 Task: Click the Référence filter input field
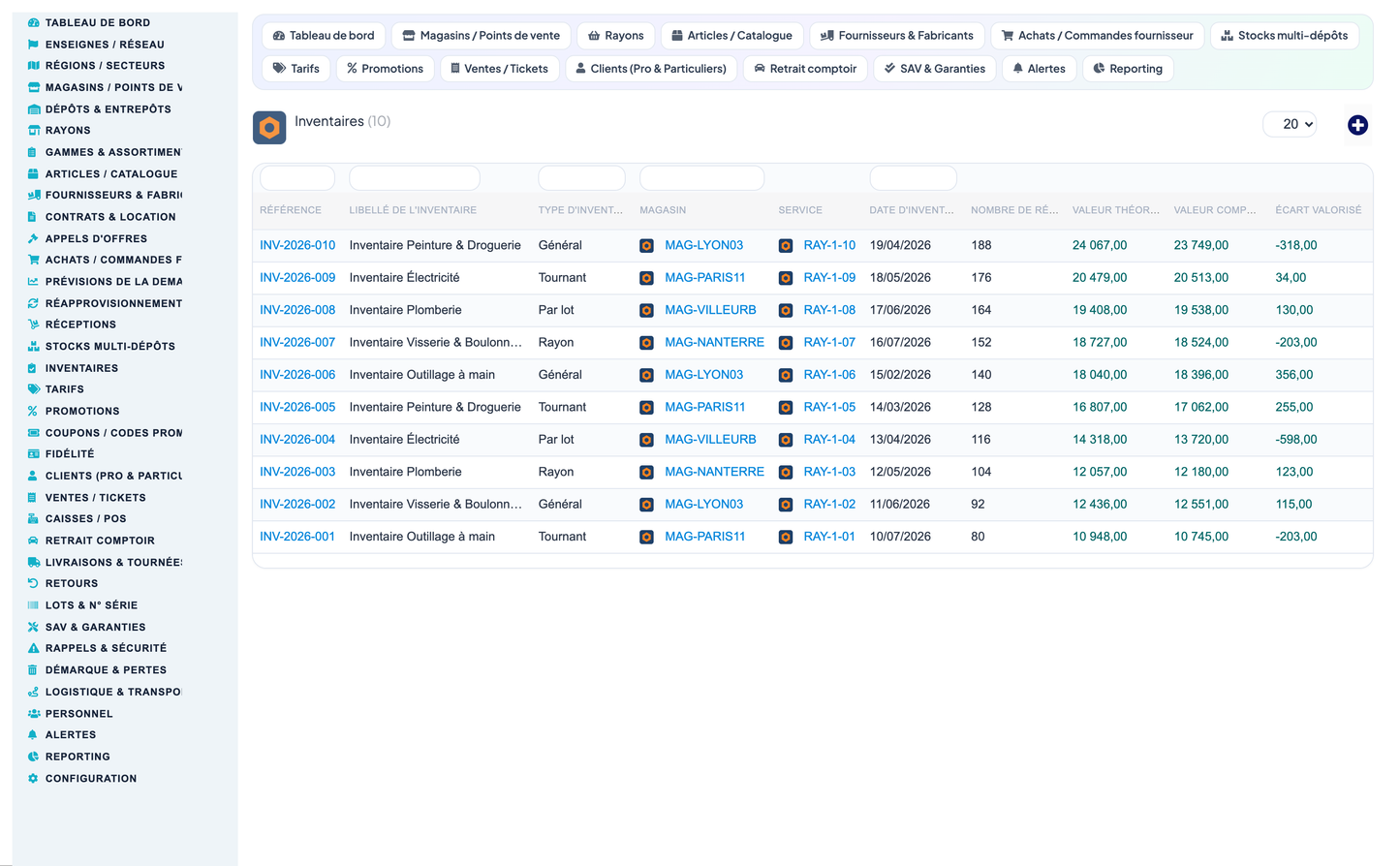point(297,178)
